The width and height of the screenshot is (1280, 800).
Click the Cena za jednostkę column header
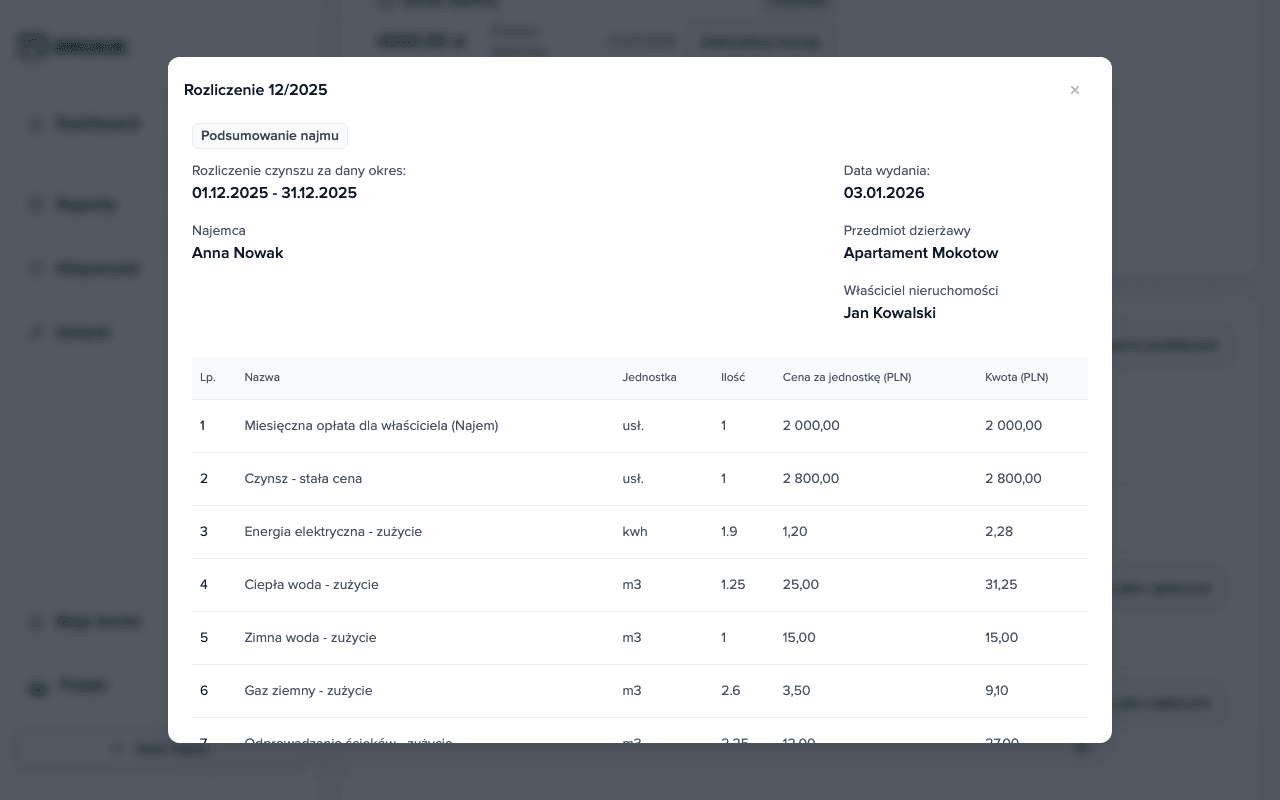pyautogui.click(x=847, y=378)
